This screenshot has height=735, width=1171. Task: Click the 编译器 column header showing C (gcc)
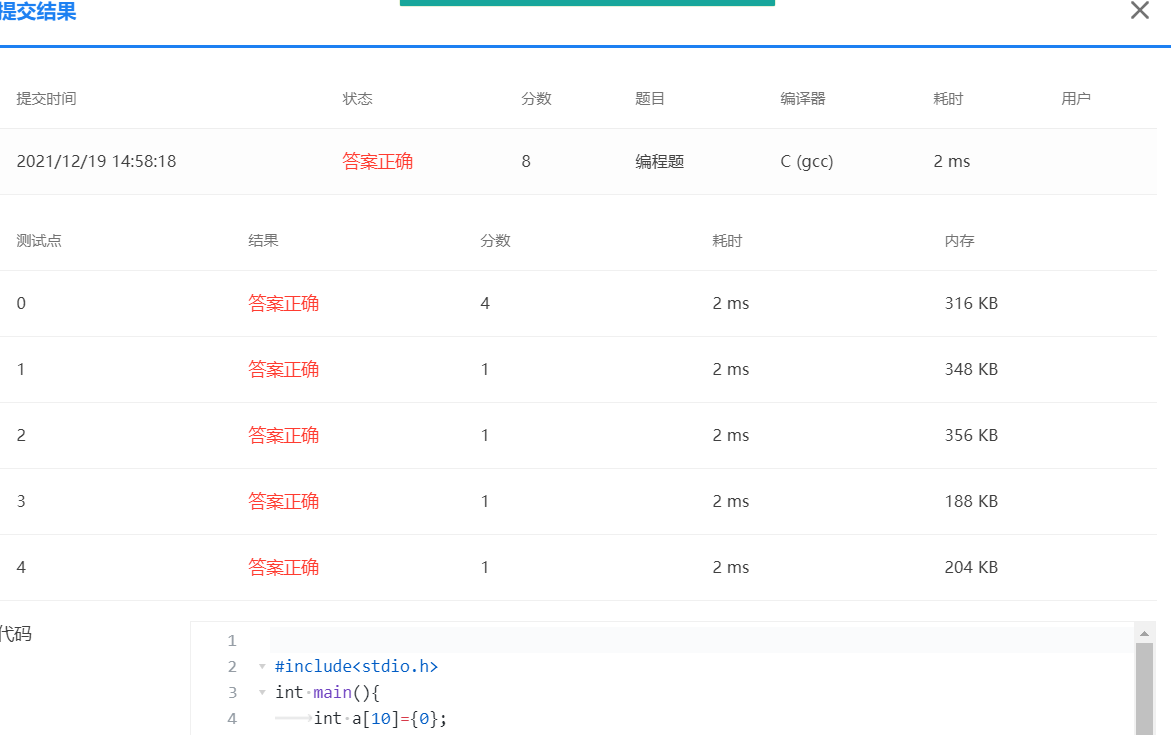point(803,98)
